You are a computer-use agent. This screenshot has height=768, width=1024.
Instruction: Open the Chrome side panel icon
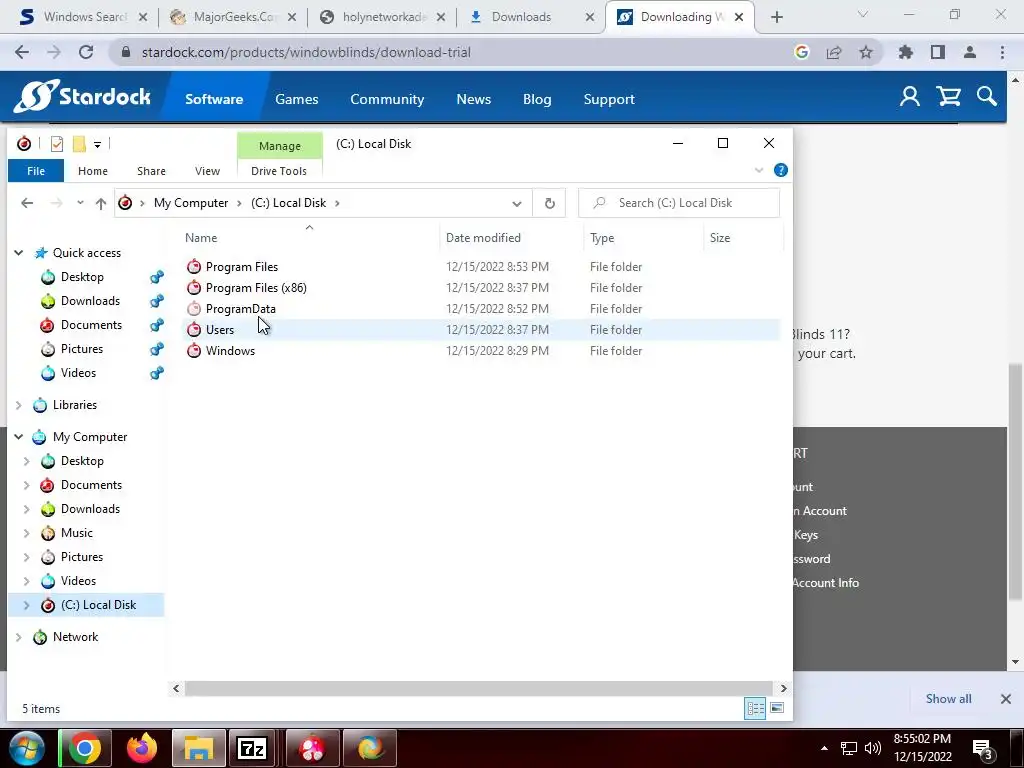click(x=938, y=52)
